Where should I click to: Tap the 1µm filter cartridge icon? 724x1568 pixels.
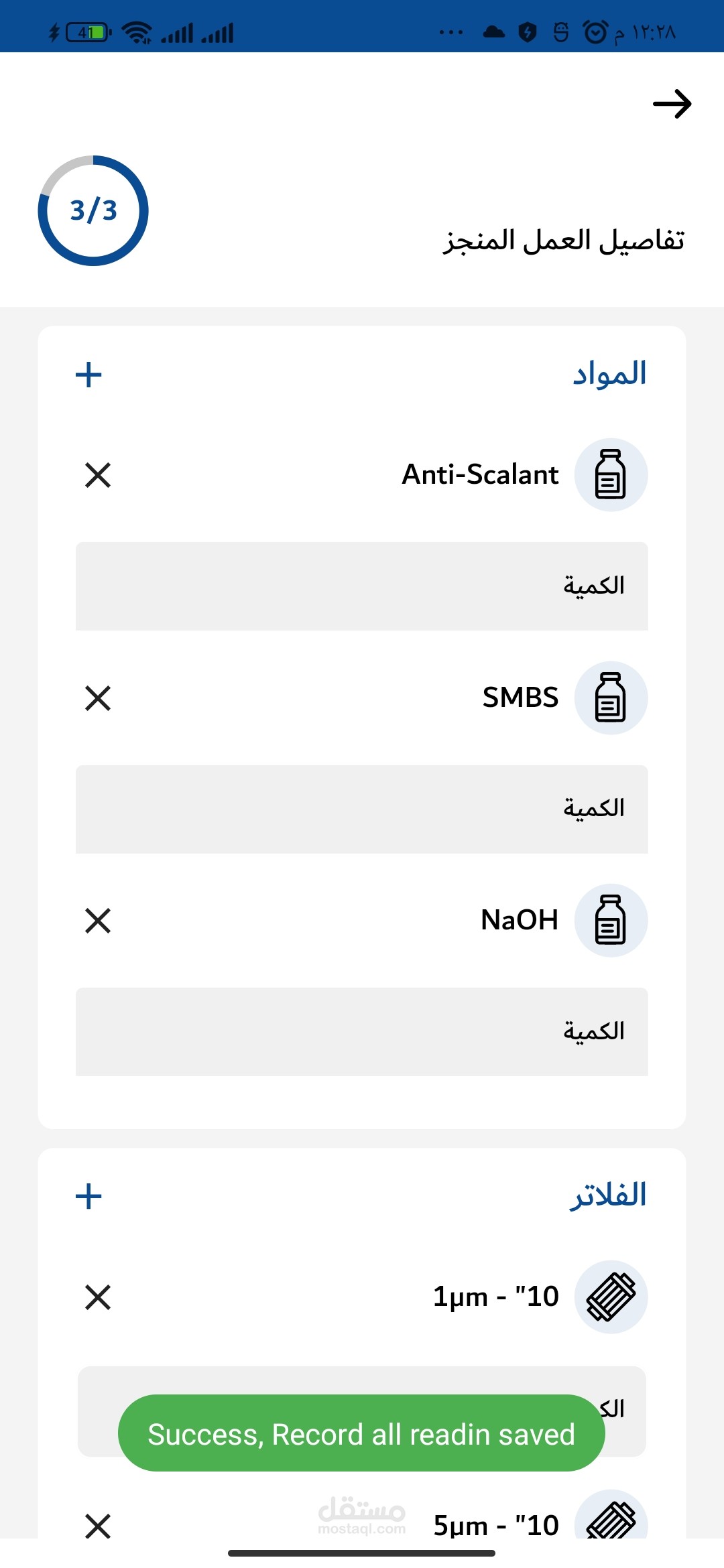click(611, 1297)
